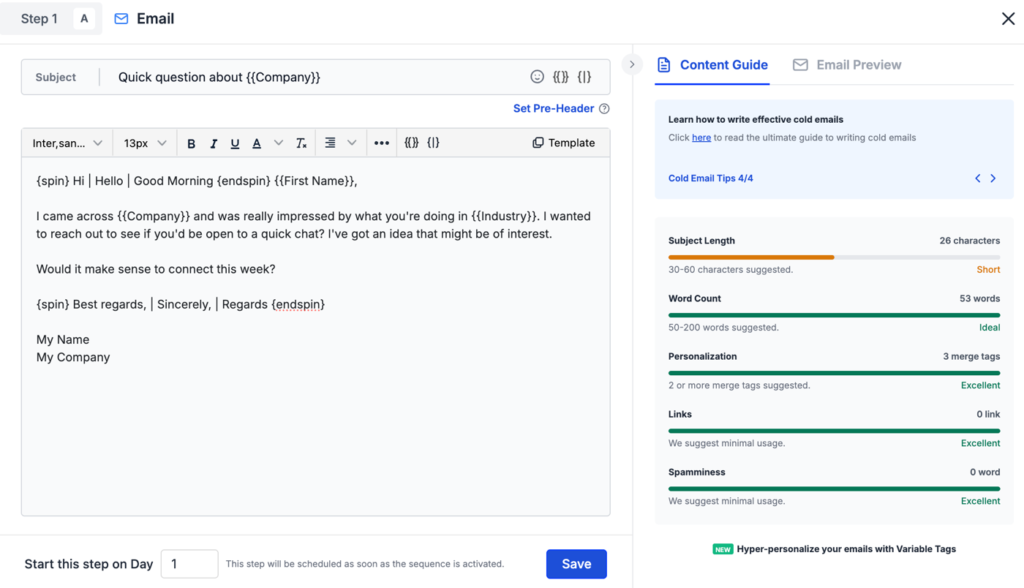Image resolution: width=1024 pixels, height=588 pixels.
Task: Insert a merge tag from the editor toolbar
Action: click(x=410, y=142)
